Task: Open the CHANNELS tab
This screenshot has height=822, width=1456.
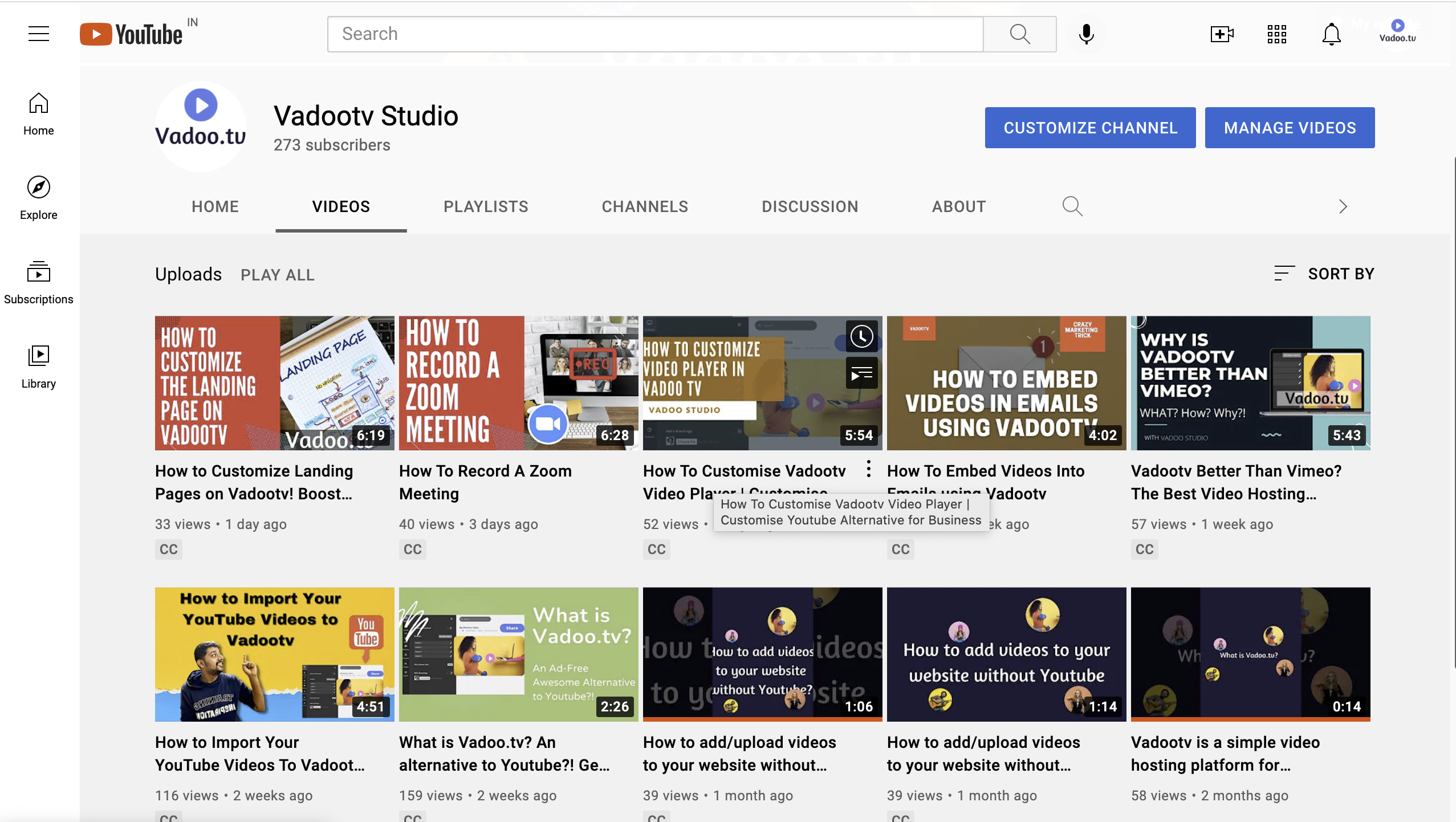Action: coord(645,206)
